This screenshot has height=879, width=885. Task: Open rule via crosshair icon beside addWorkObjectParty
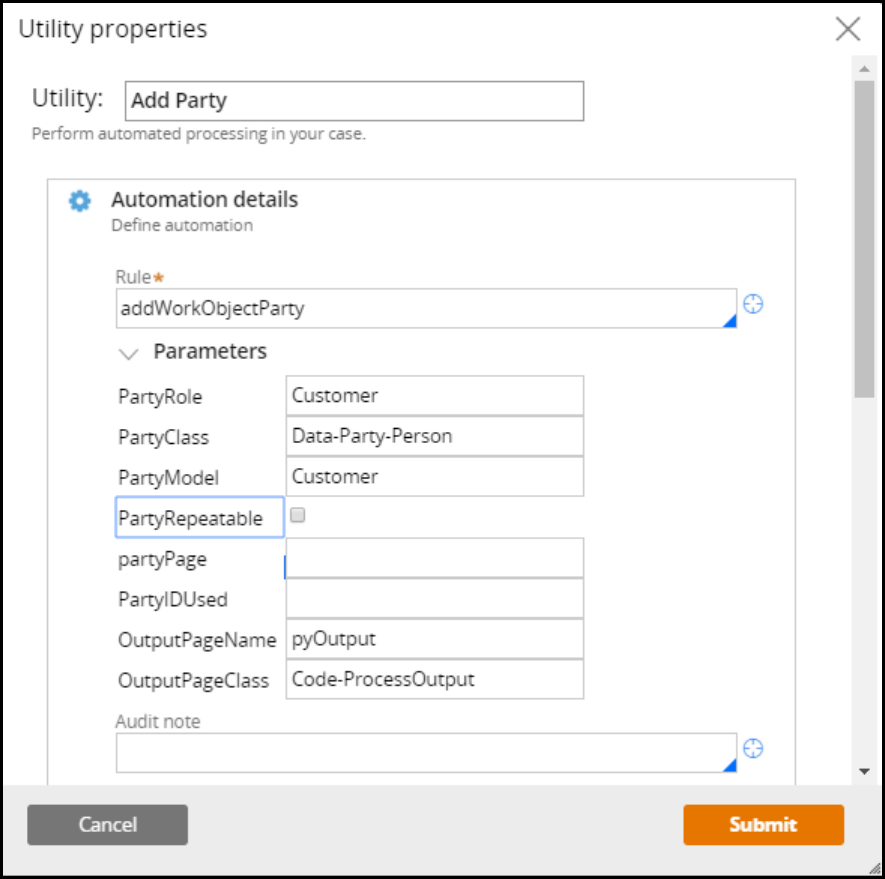coord(754,304)
